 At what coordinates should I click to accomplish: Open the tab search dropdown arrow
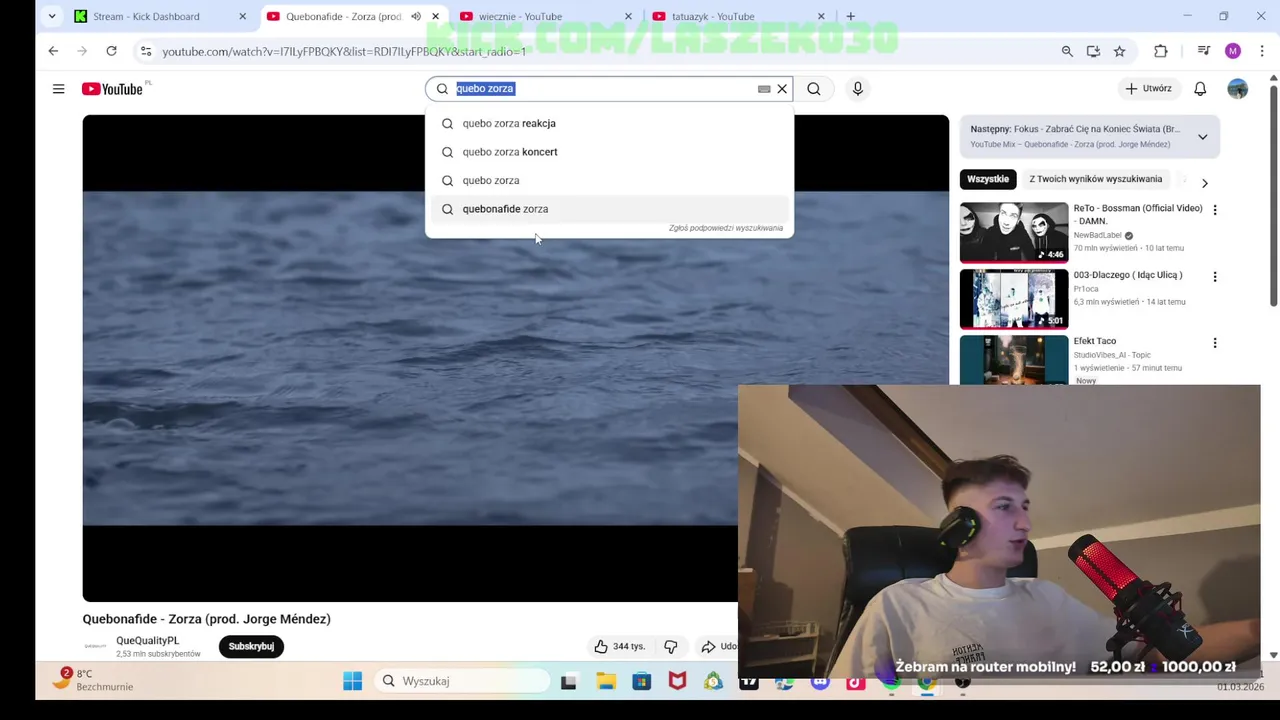[52, 16]
